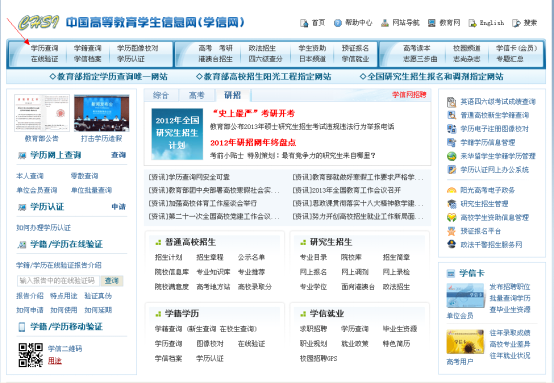Switch to English via the English icon
This screenshot has width=554, height=383.
coord(472,23)
